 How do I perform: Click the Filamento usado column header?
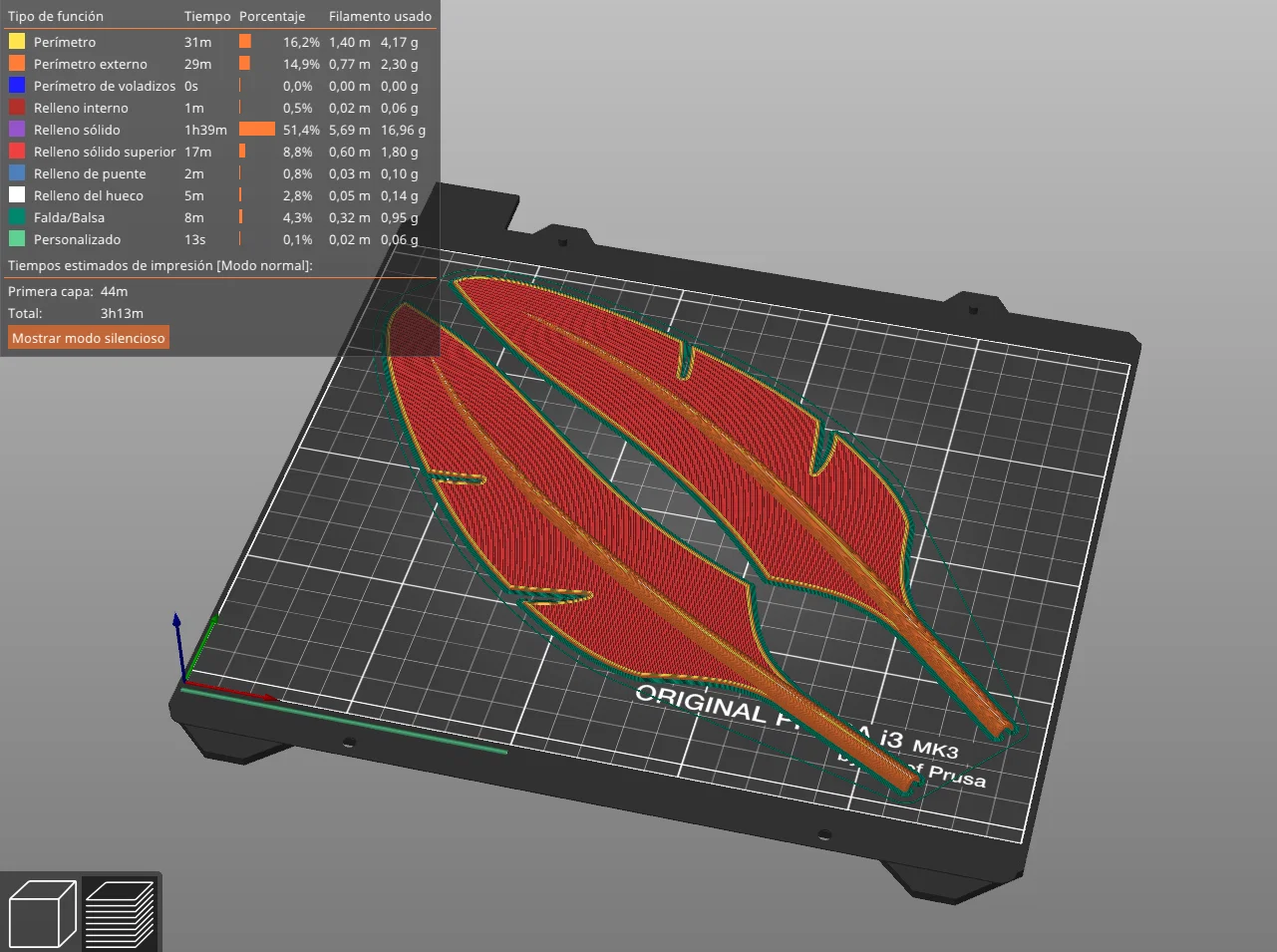point(380,16)
